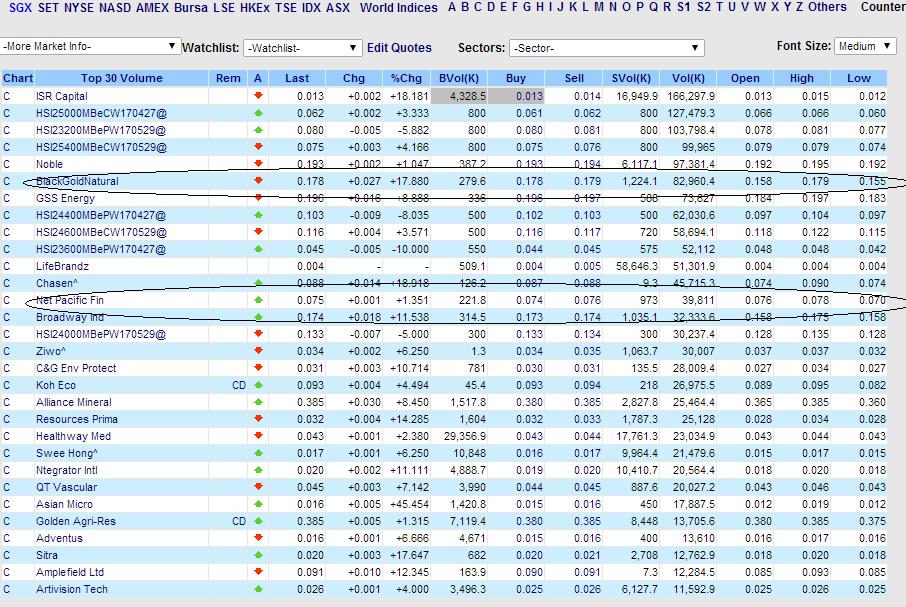The width and height of the screenshot is (906, 607).
Task: Sort by the %Chg column header
Action: click(x=406, y=78)
